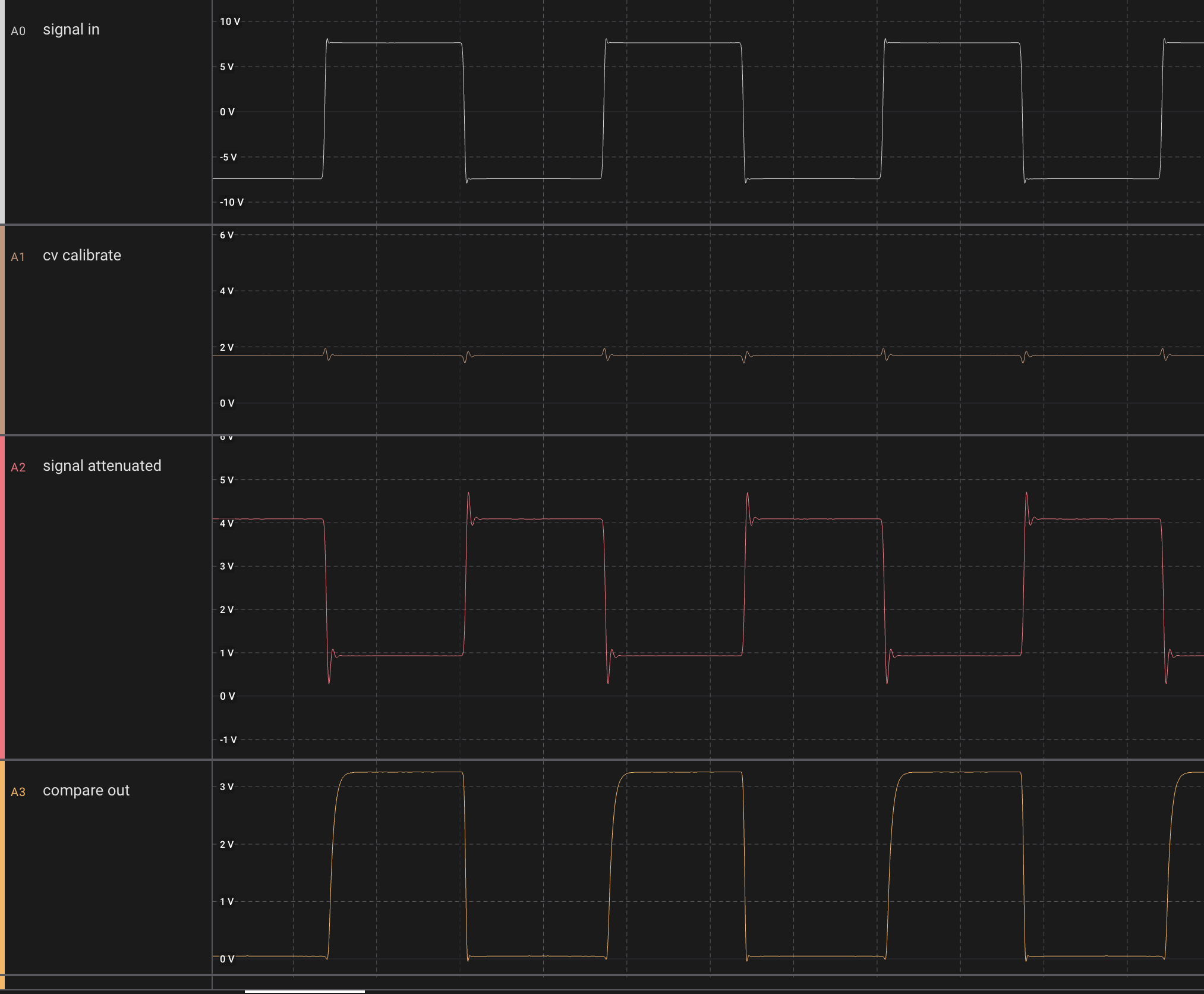Select the 'compare out' channel label

coord(86,791)
